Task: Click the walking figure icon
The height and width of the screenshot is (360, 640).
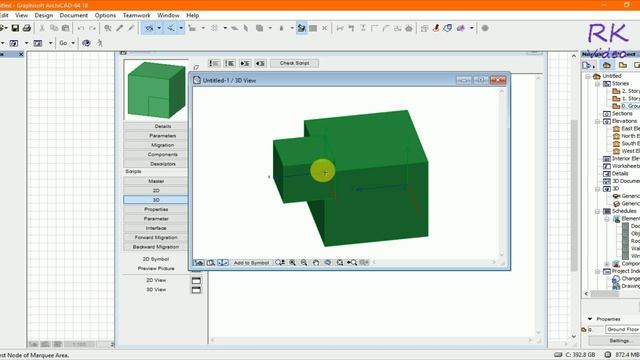Action: (100, 43)
